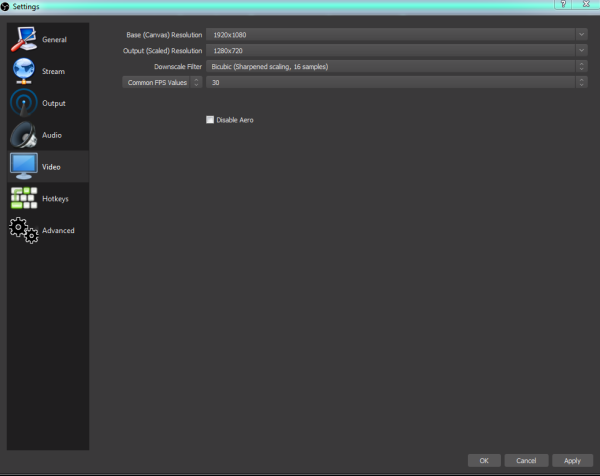The height and width of the screenshot is (476, 600).
Task: Switch to the Output tab label
Action: pyautogui.click(x=54, y=103)
